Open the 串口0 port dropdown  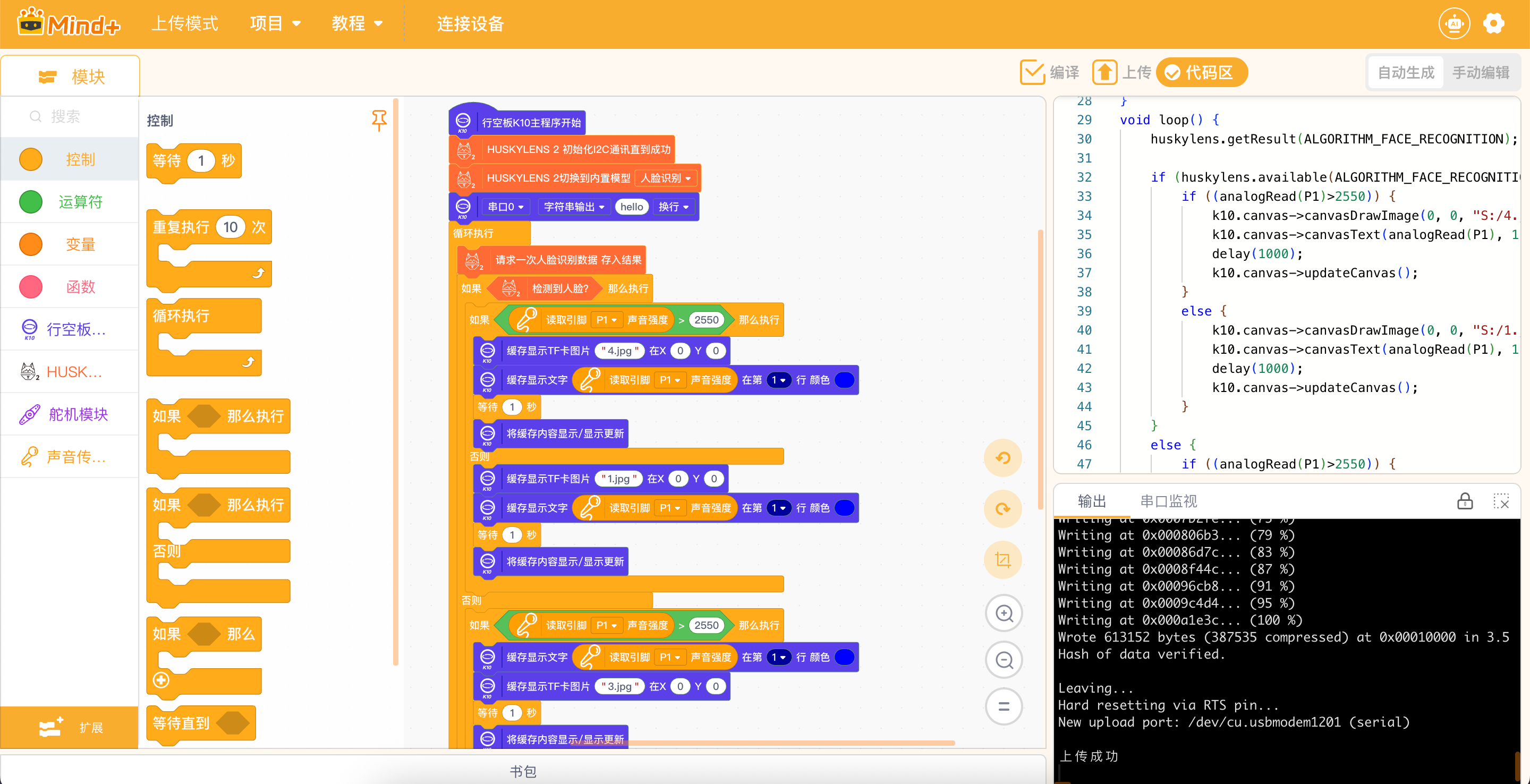(x=505, y=207)
